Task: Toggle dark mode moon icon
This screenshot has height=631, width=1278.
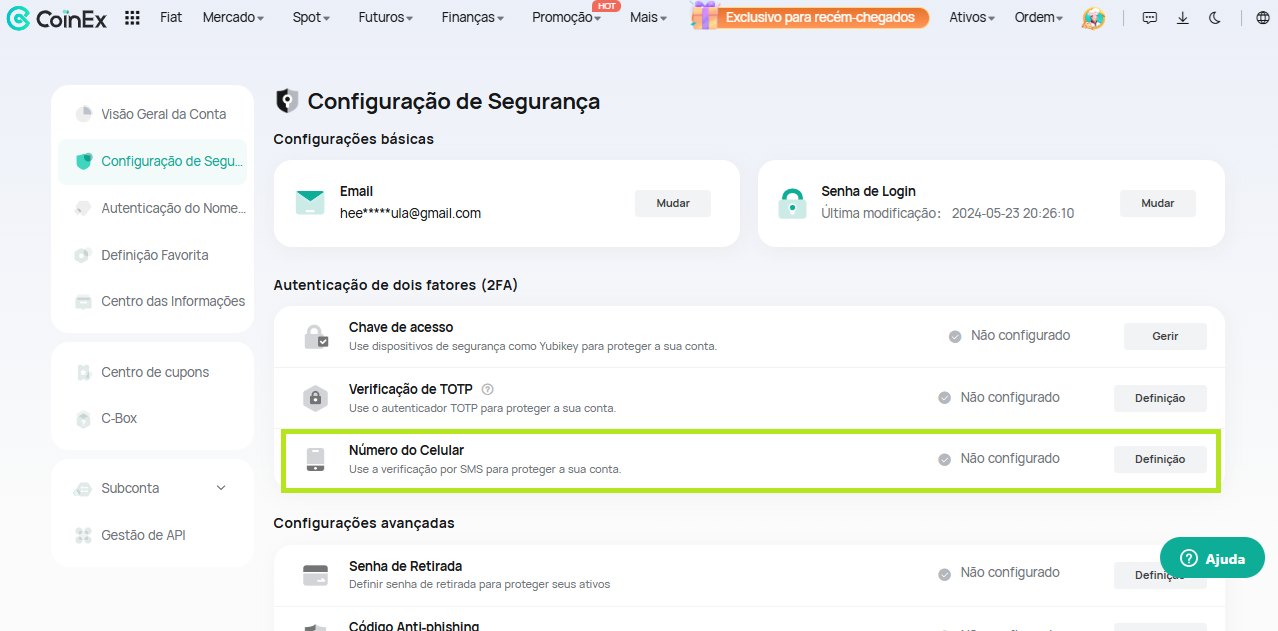Action: [x=1214, y=18]
